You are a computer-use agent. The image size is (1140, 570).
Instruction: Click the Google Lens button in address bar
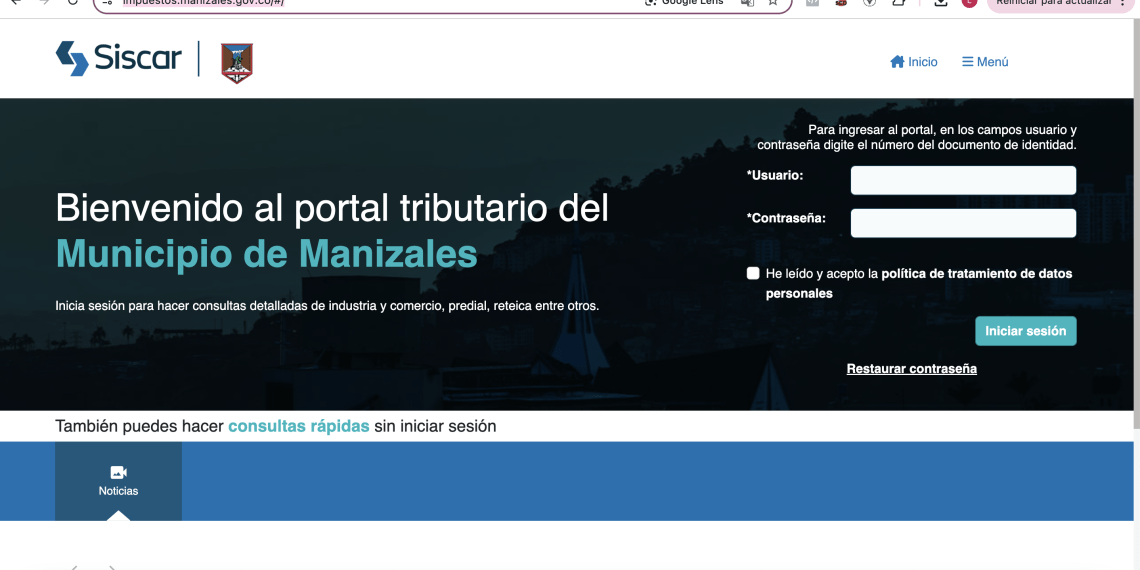click(684, 2)
